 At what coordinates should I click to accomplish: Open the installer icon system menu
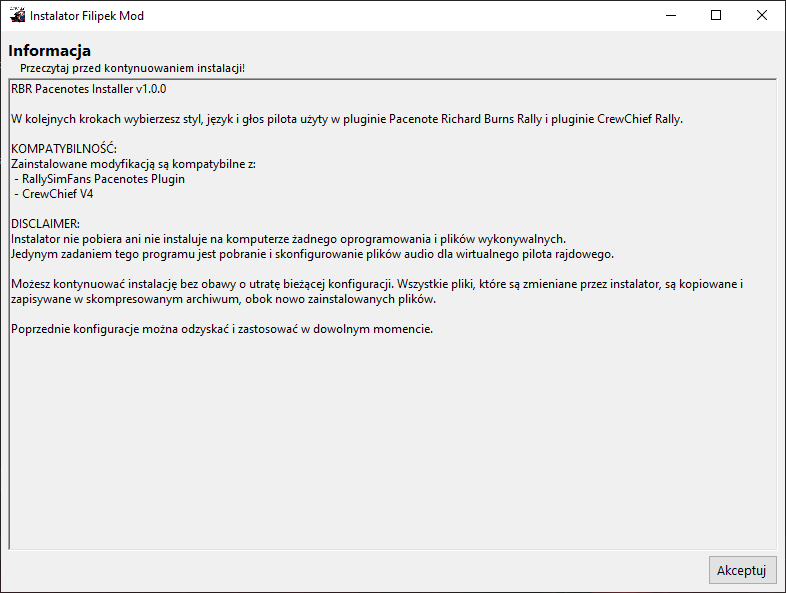click(x=17, y=16)
